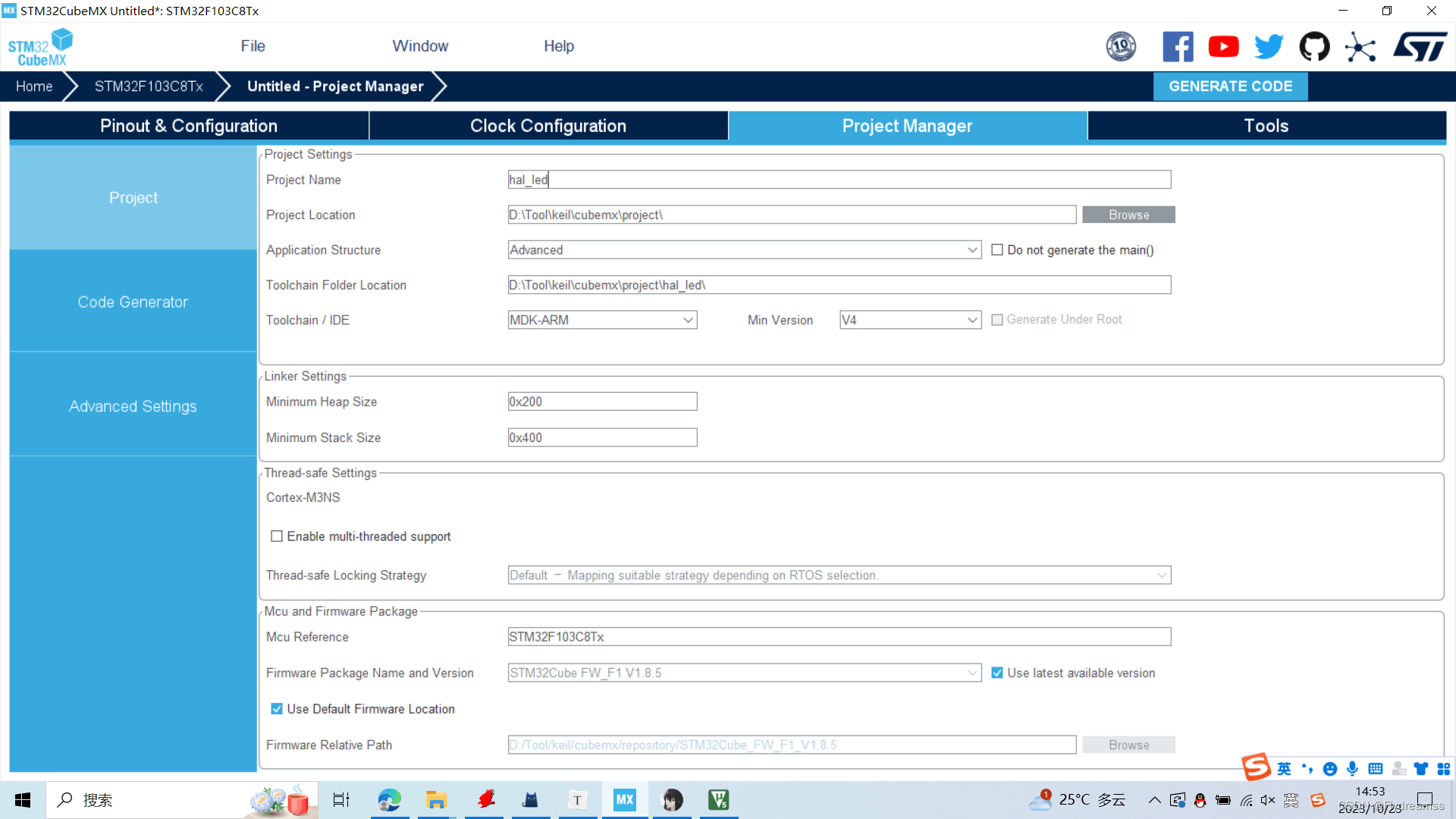This screenshot has height=819, width=1456.
Task: Switch to Clock Configuration tab
Action: coord(548,126)
